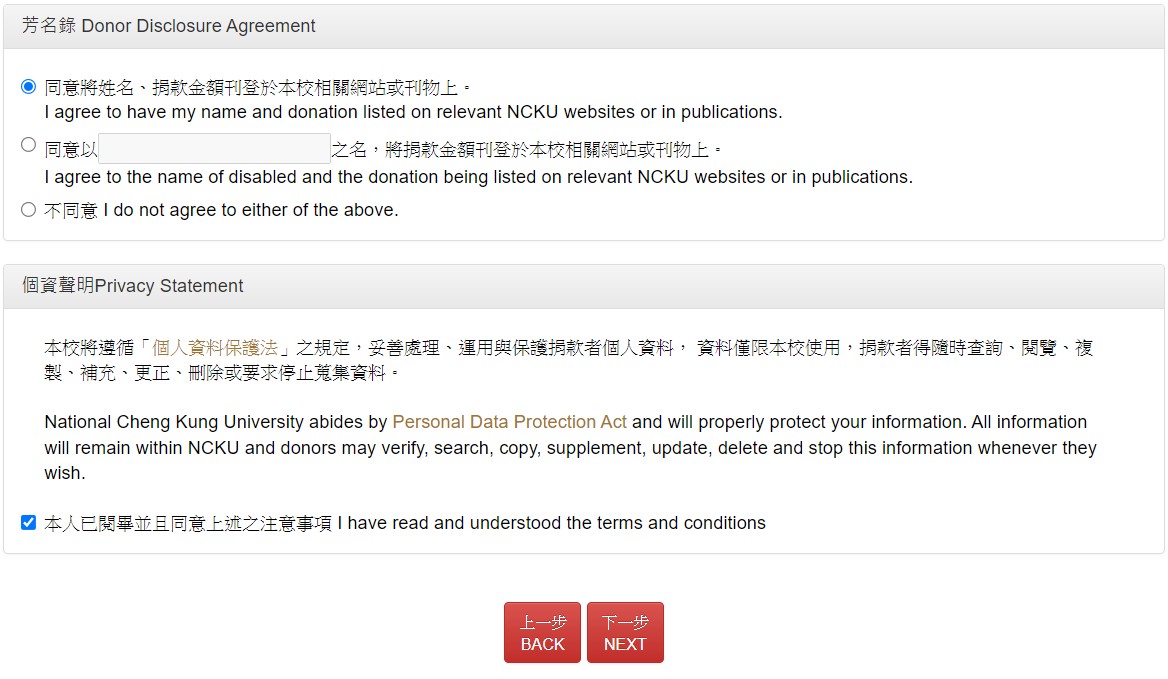Click the 同意以 text before the alias field

71,150
